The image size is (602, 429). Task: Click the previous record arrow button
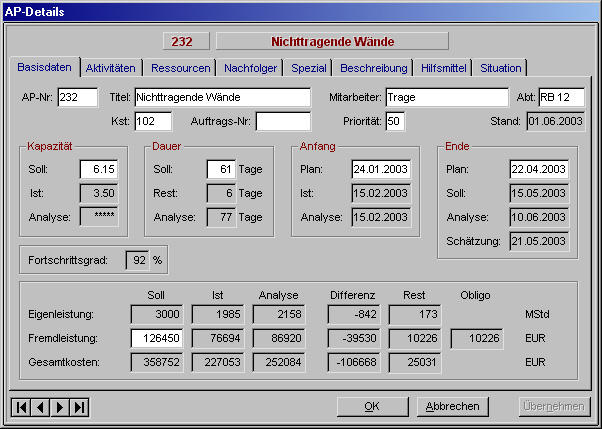(40, 406)
